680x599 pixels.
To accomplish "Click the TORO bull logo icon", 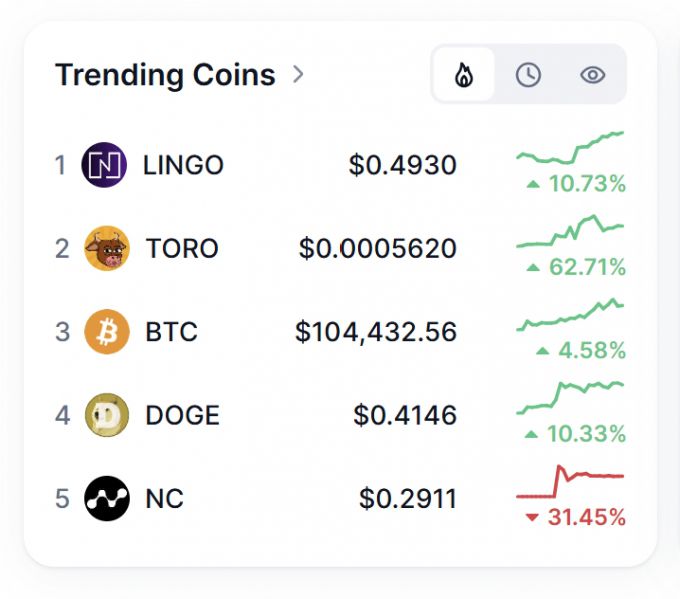I will [107, 248].
